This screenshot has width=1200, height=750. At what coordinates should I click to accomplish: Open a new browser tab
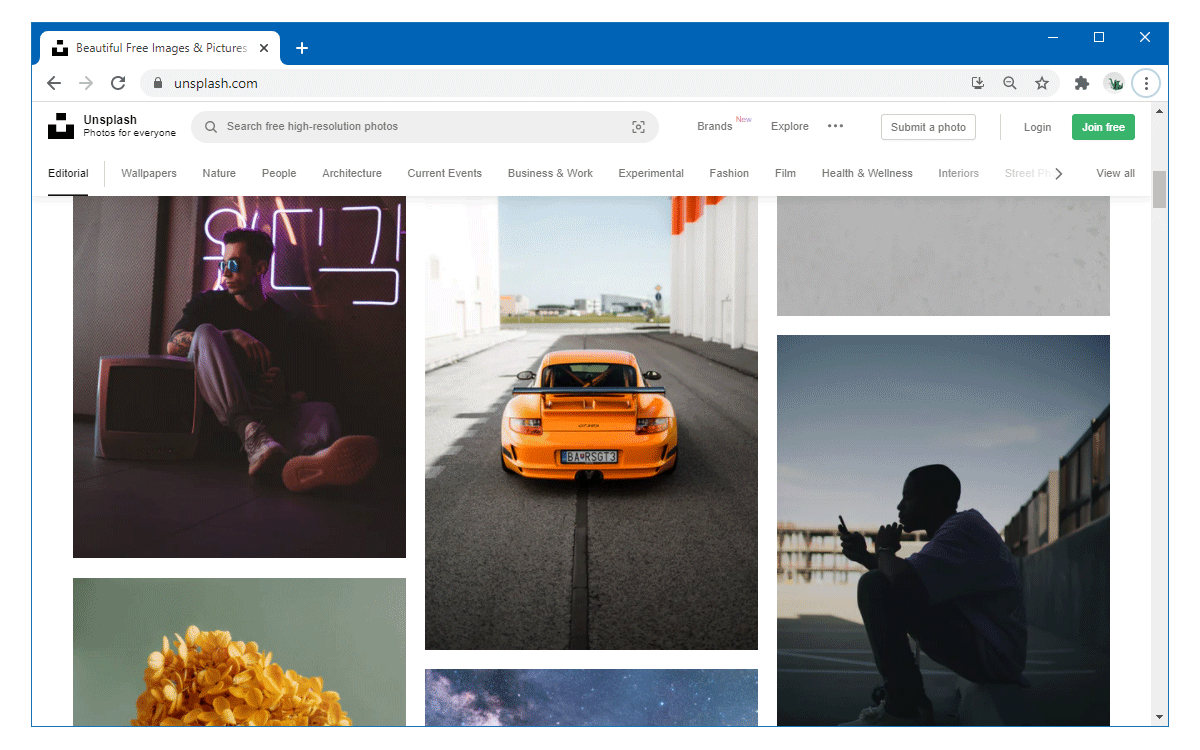pyautogui.click(x=302, y=48)
